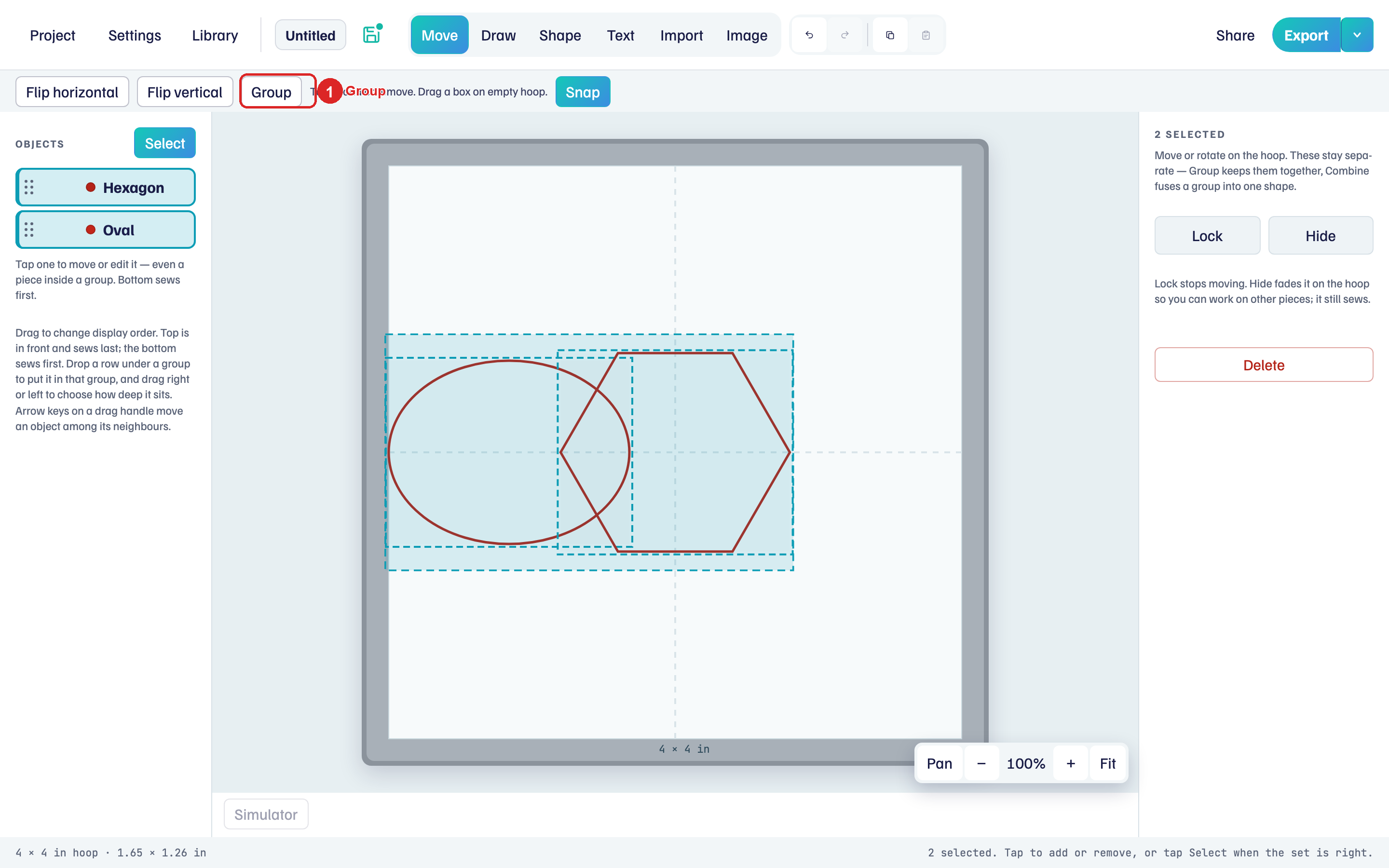Open the Simulator panel
Screen dimensions: 1389x868
pos(266,814)
